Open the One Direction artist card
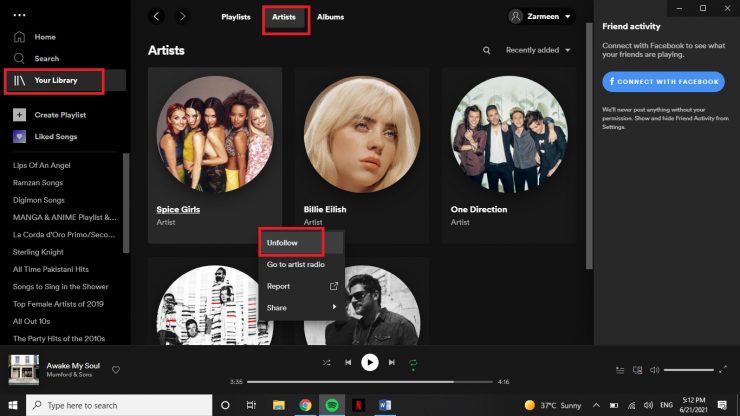Screen dimensions: 740x416 509,155
